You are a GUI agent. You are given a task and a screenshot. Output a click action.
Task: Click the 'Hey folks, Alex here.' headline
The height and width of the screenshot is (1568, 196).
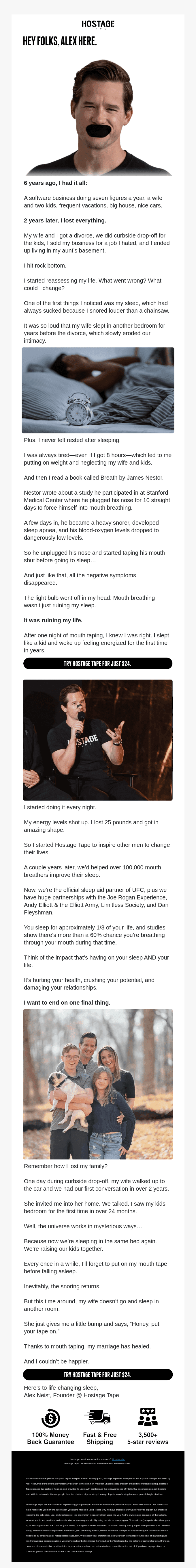[59, 41]
